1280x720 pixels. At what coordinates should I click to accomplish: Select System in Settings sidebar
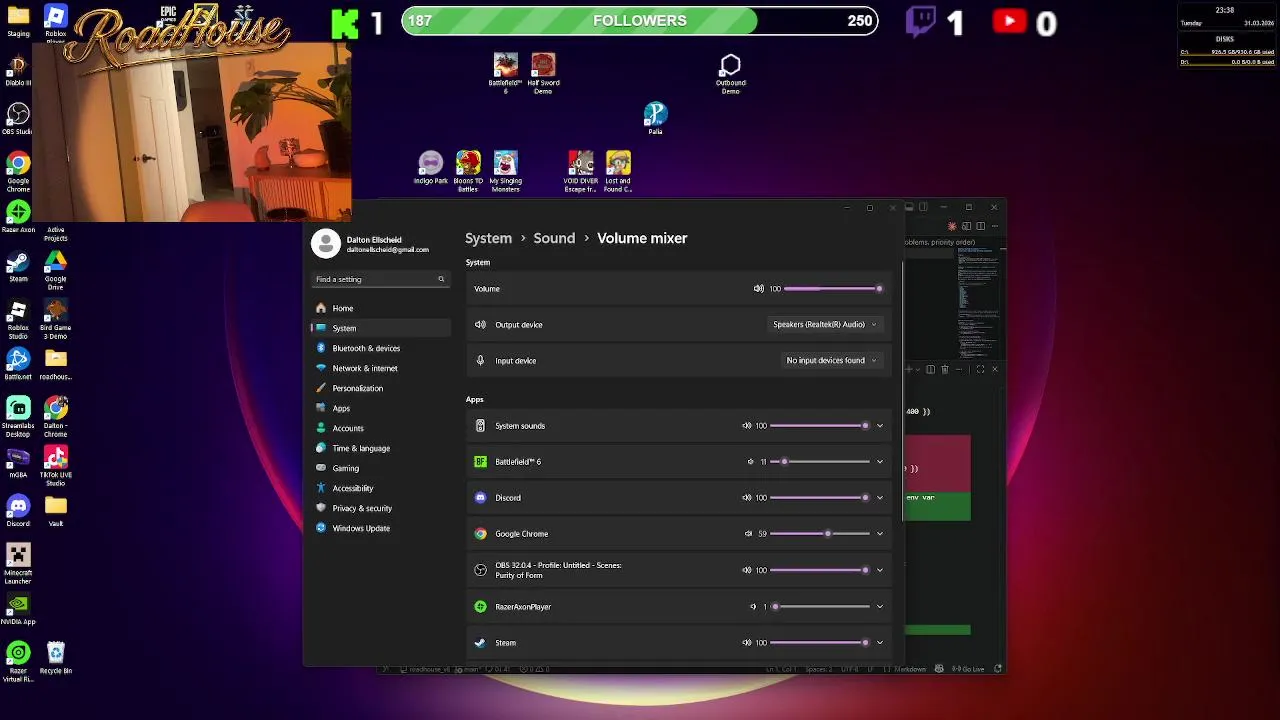[380, 328]
